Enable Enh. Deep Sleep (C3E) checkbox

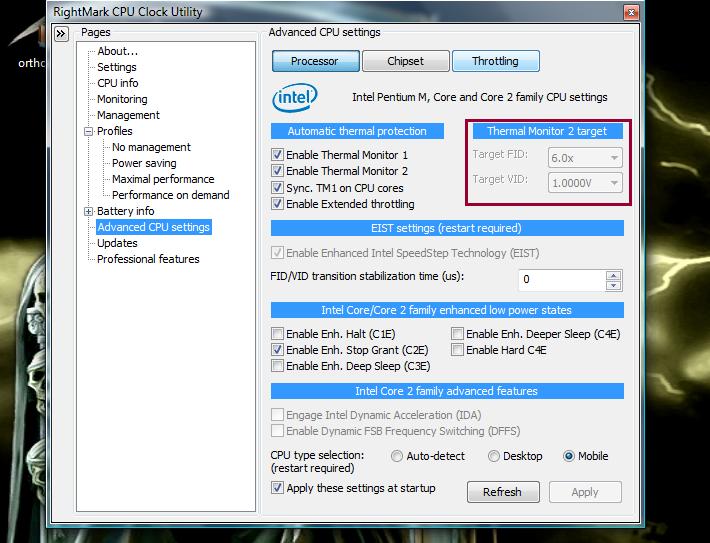pos(277,365)
